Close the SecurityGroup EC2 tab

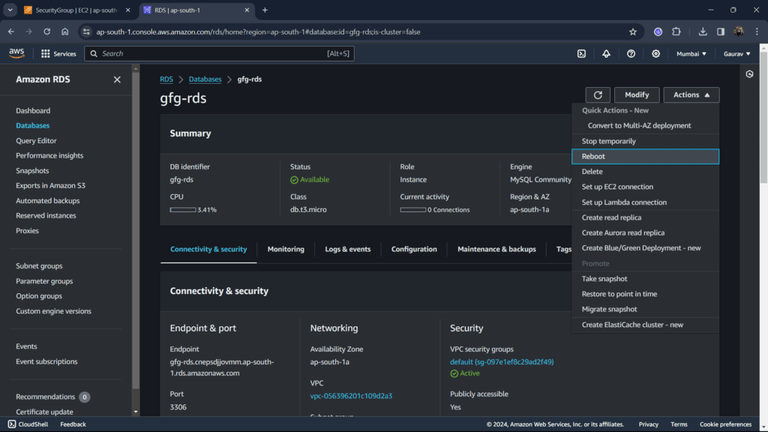click(x=128, y=10)
